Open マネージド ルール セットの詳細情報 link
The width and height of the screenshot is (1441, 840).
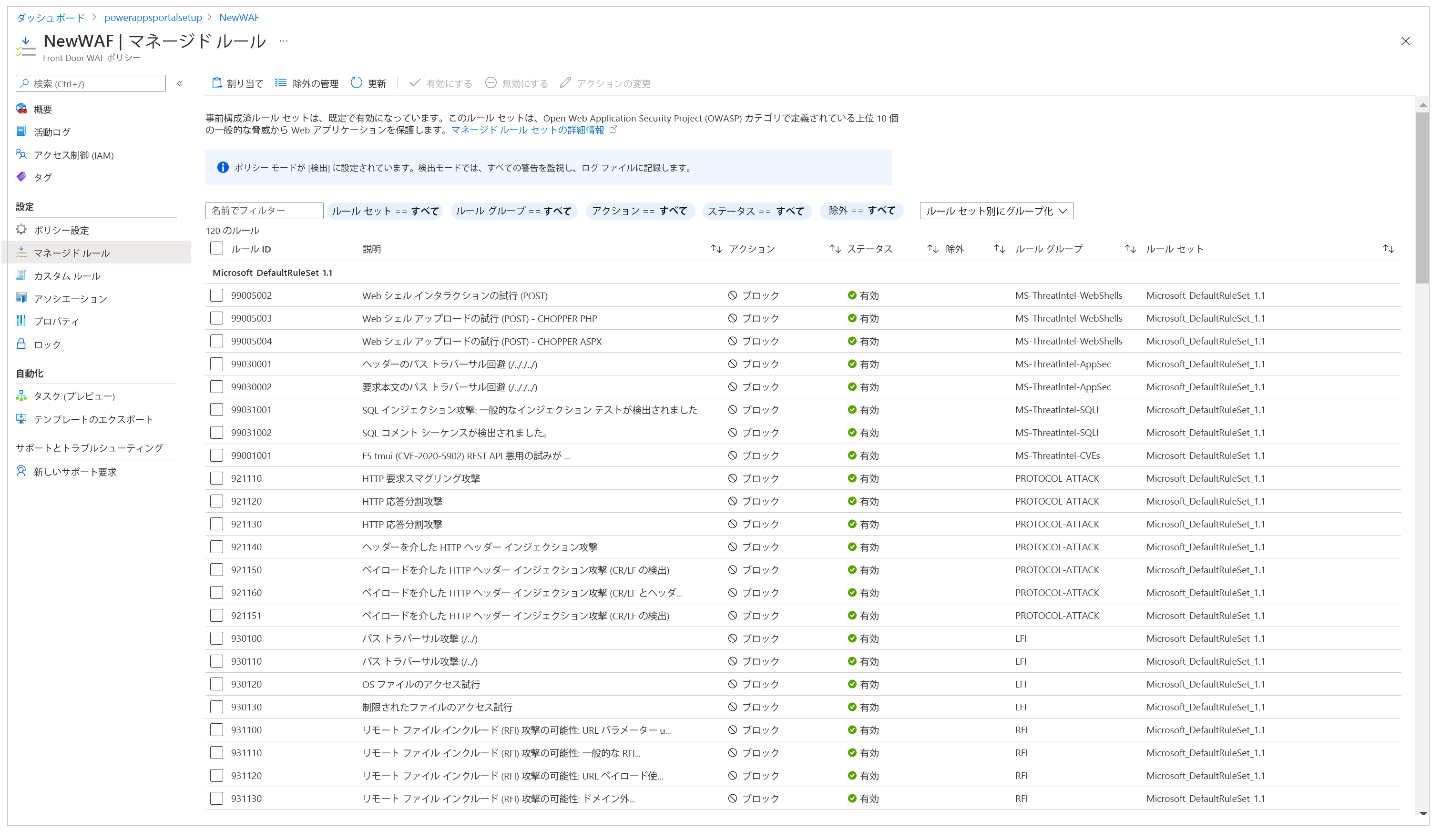tap(527, 130)
